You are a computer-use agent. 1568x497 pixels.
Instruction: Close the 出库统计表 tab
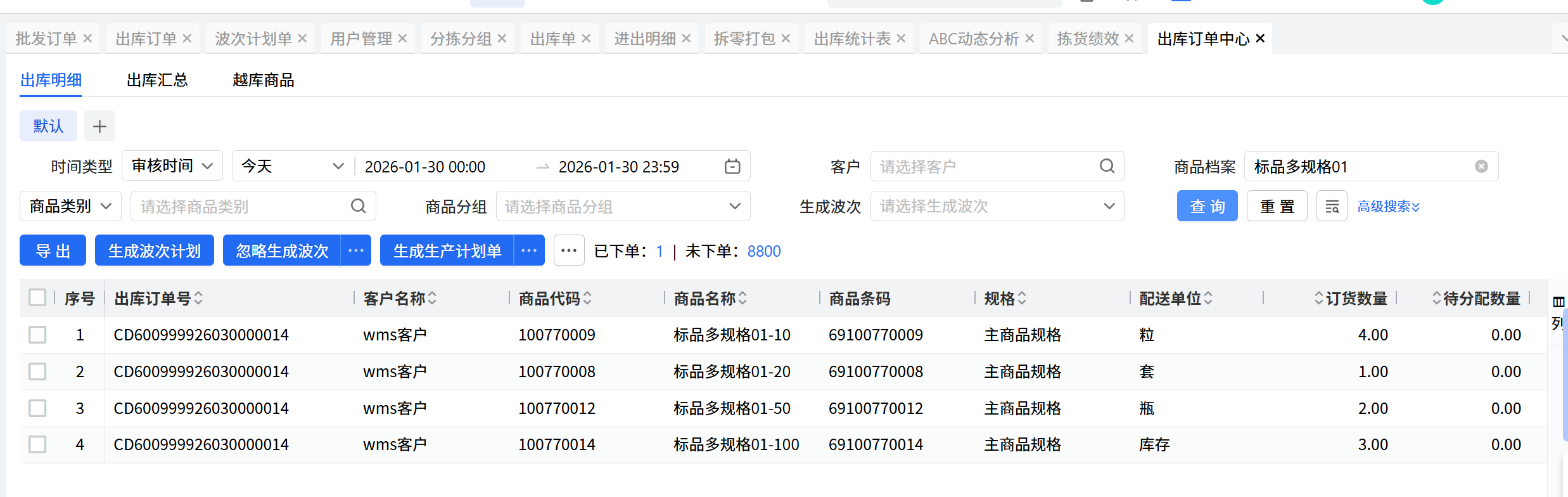tap(901, 39)
